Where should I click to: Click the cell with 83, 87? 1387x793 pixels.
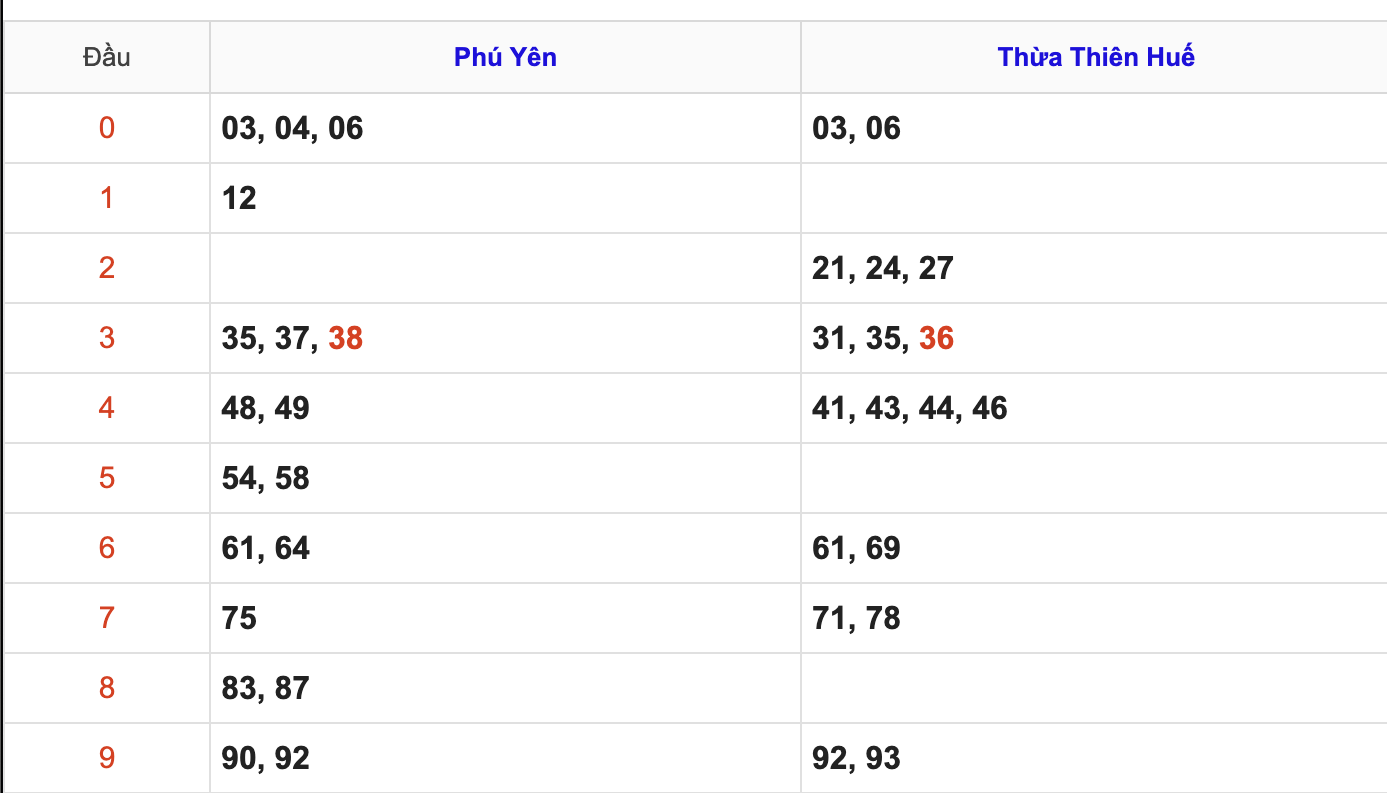coord(265,688)
